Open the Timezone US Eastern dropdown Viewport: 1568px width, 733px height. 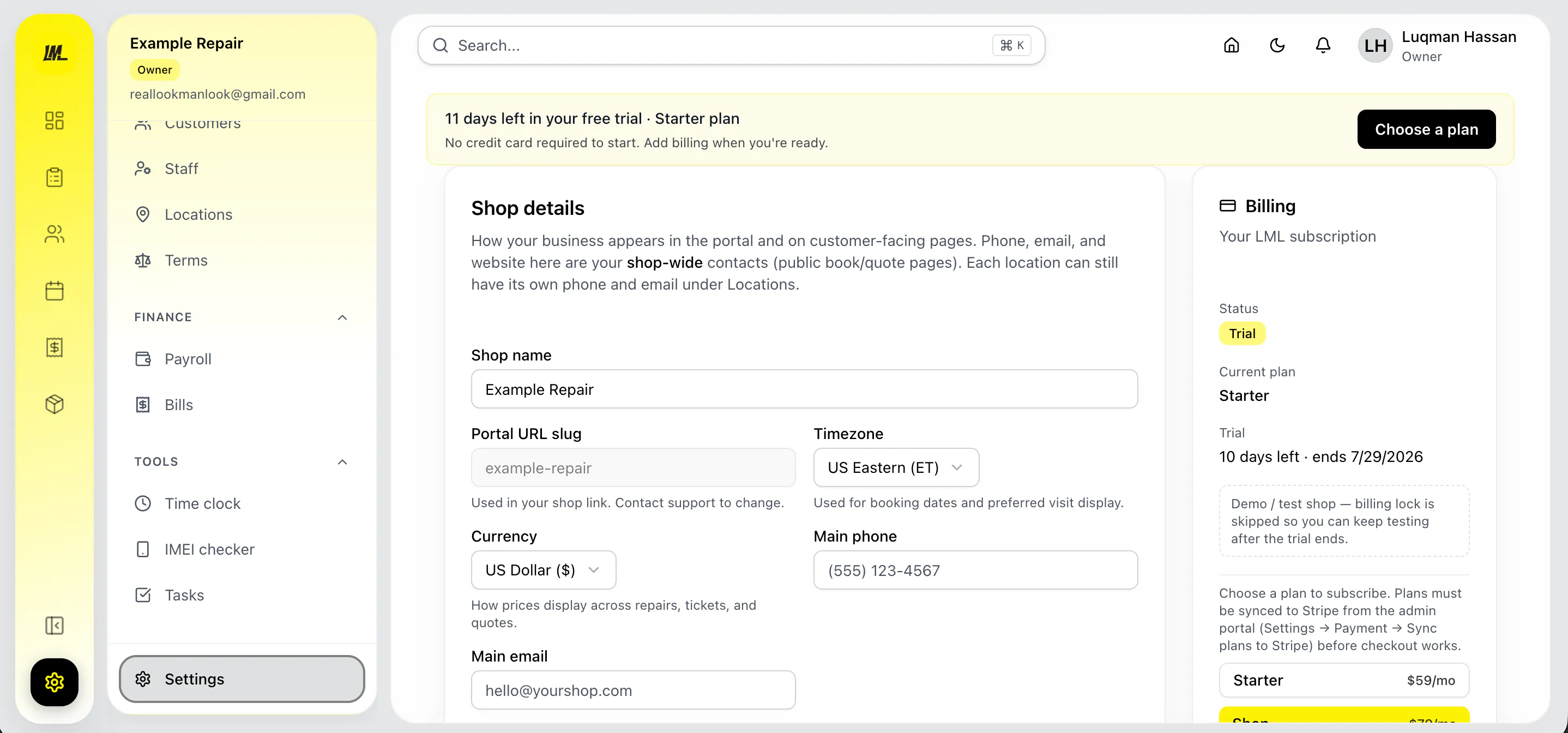(896, 467)
